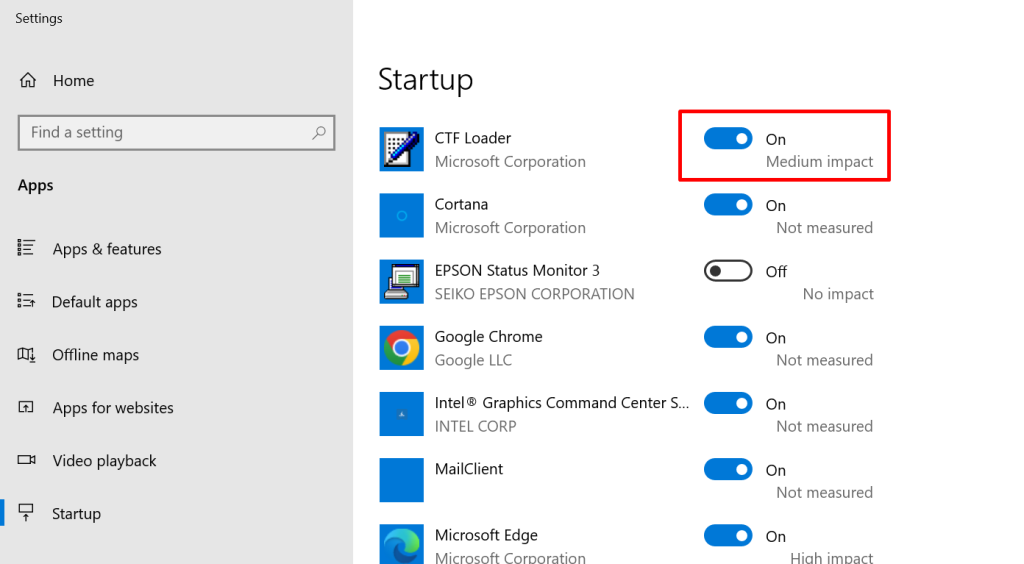
Task: Disable Intel Graphics Command Center toggle
Action: 728,403
